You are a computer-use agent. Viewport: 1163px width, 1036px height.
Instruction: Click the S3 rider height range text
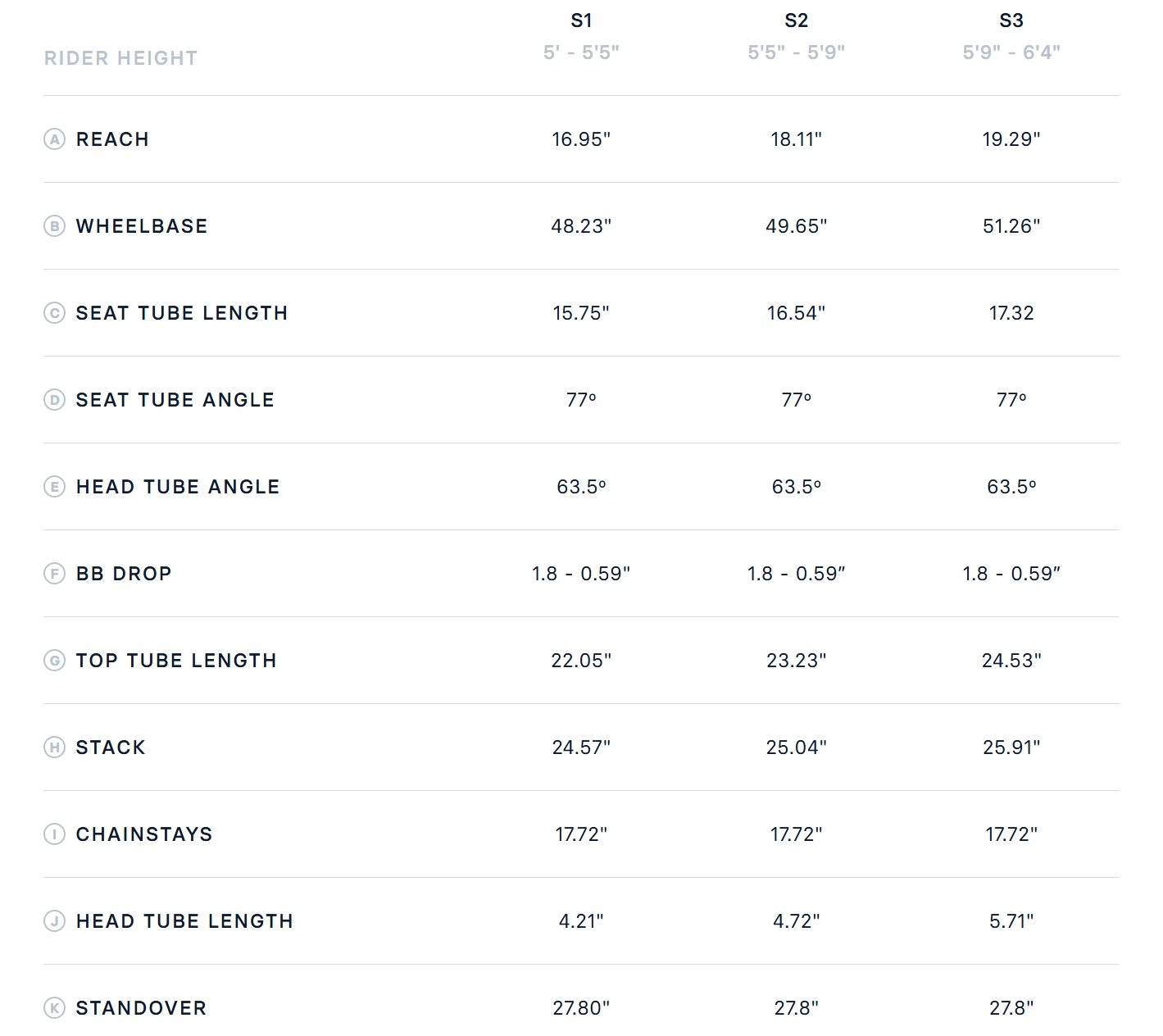pyautogui.click(x=1011, y=52)
